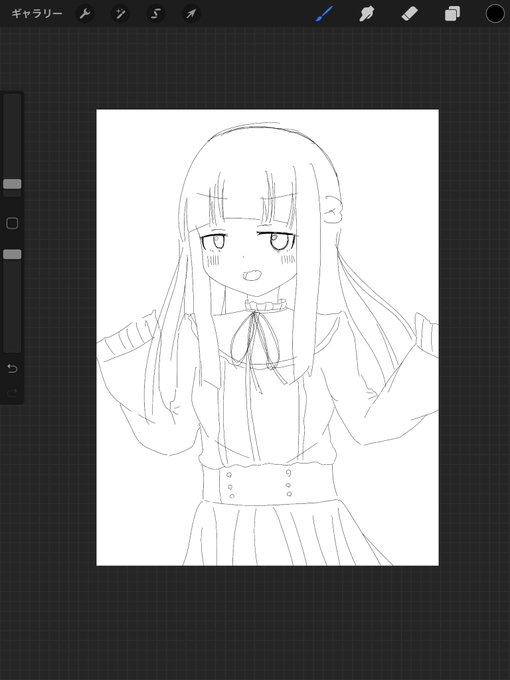Click the redo arrow in sidebar
This screenshot has width=510, height=680.
12,393
